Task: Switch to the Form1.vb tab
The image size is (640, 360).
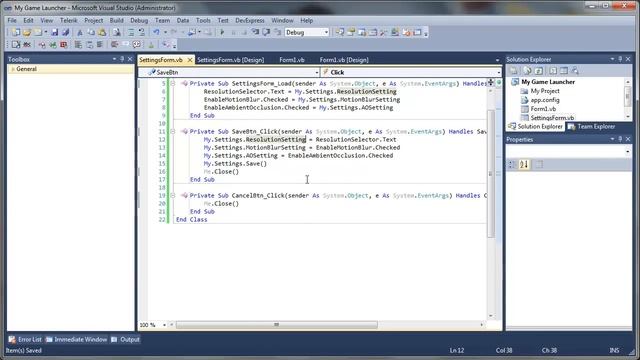Action: (292, 60)
